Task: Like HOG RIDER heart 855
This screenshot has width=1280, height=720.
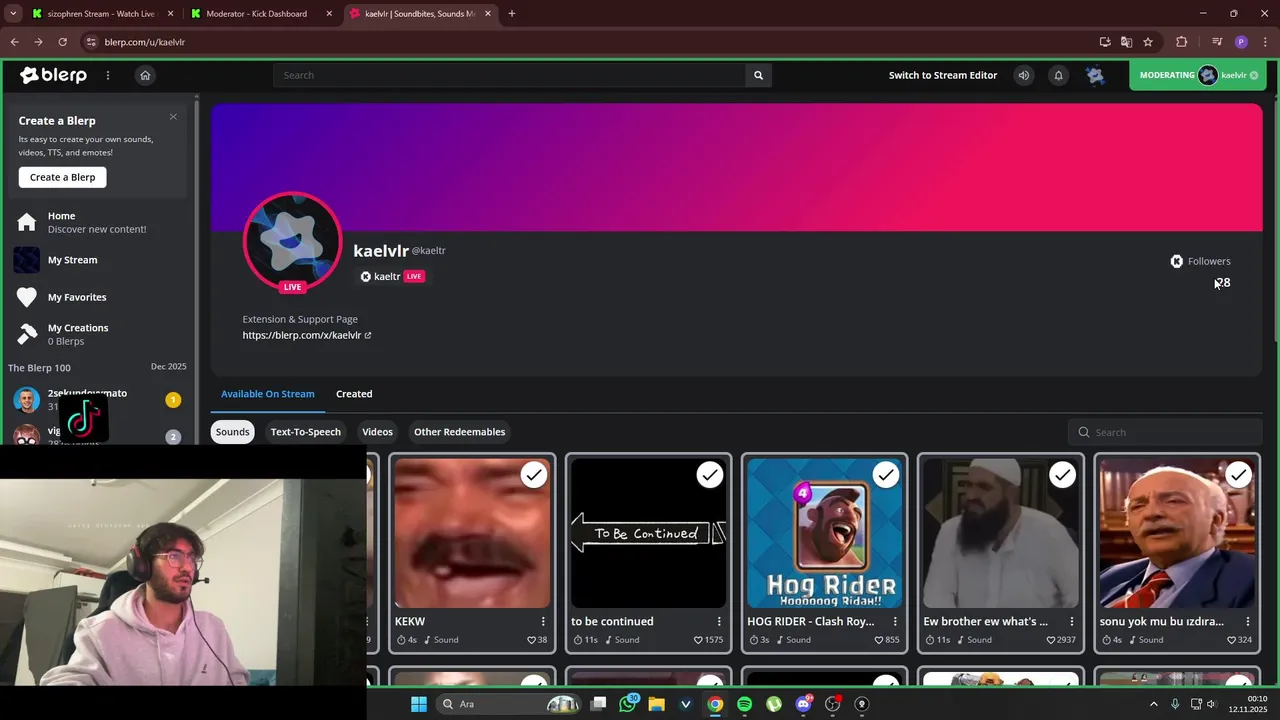Action: point(887,640)
